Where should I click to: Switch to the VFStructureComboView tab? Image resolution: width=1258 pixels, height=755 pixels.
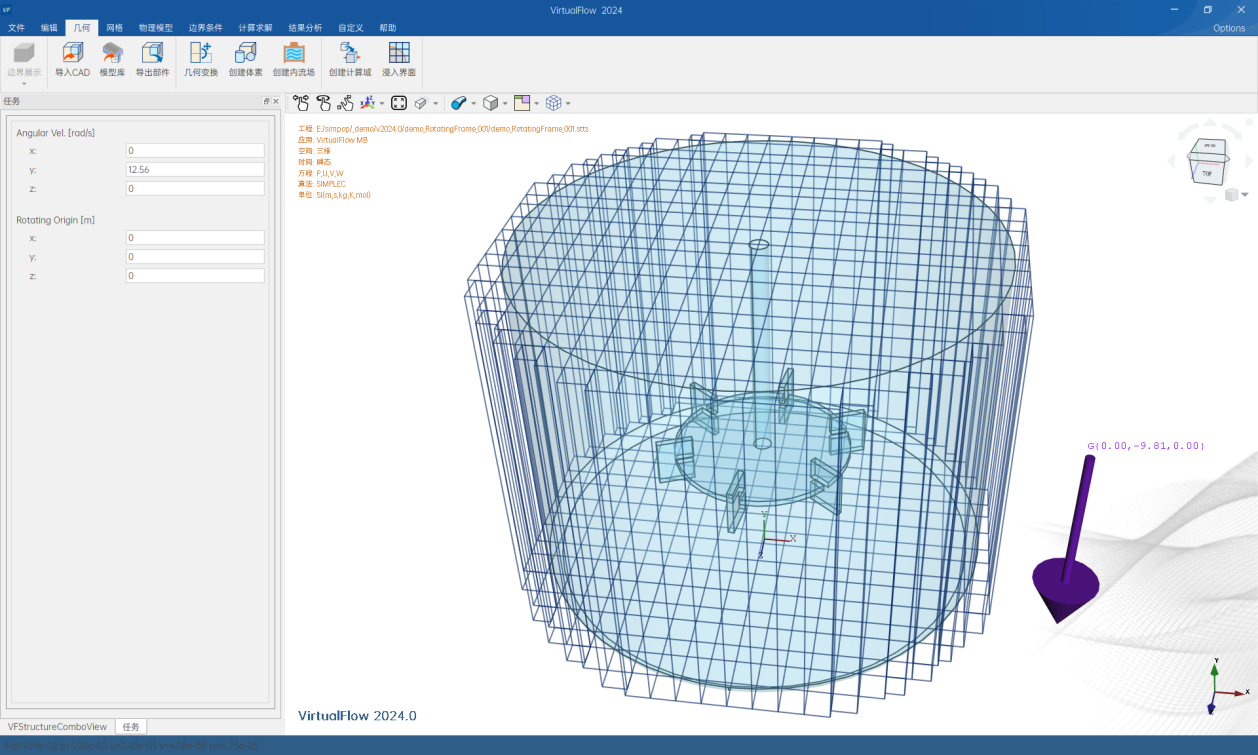tap(57, 727)
